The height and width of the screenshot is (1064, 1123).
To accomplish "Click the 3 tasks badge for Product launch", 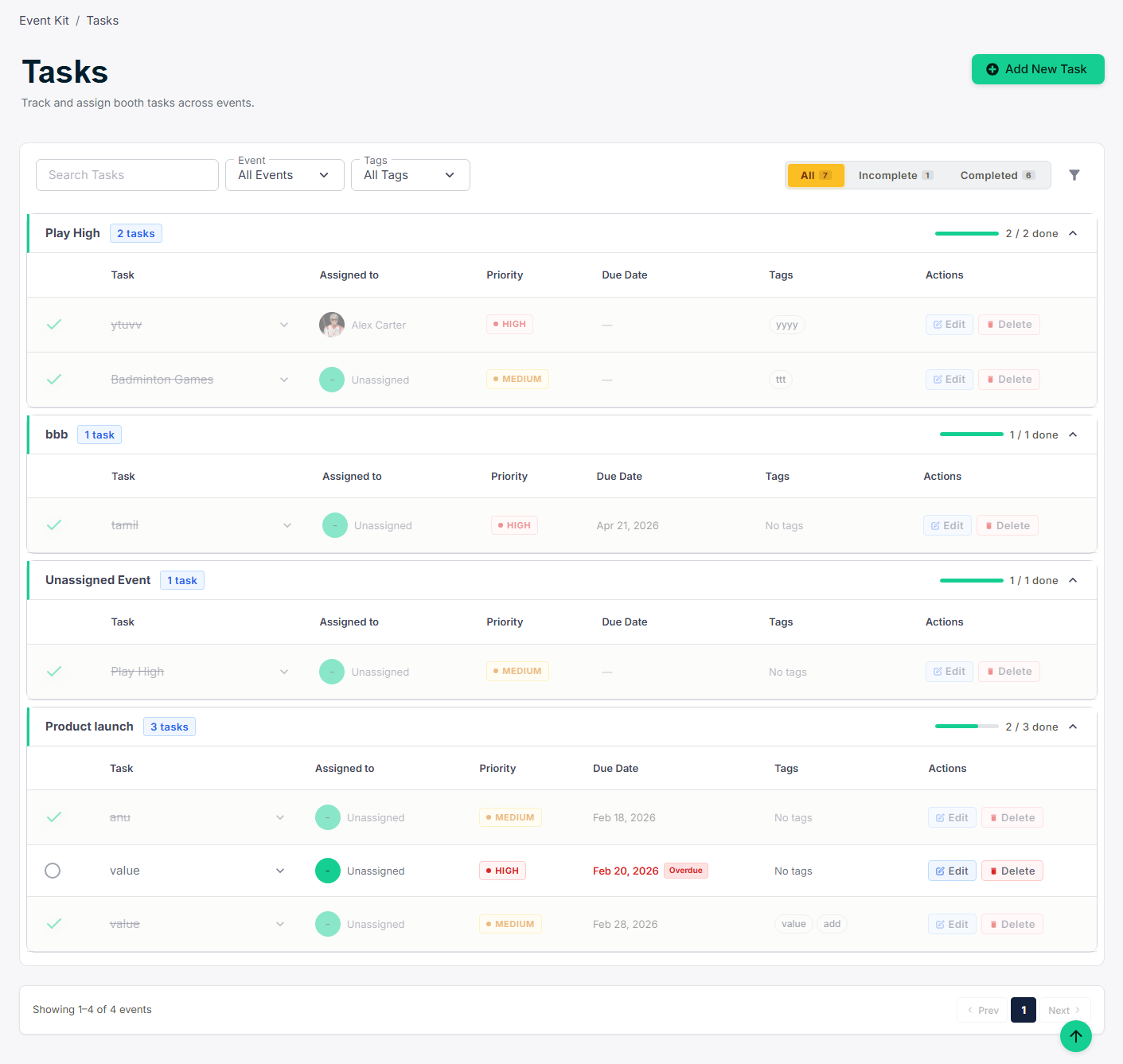I will 170,727.
